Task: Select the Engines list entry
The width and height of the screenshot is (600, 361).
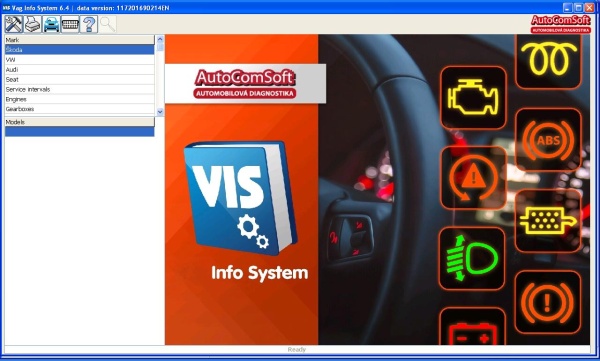Action: pyautogui.click(x=79, y=99)
